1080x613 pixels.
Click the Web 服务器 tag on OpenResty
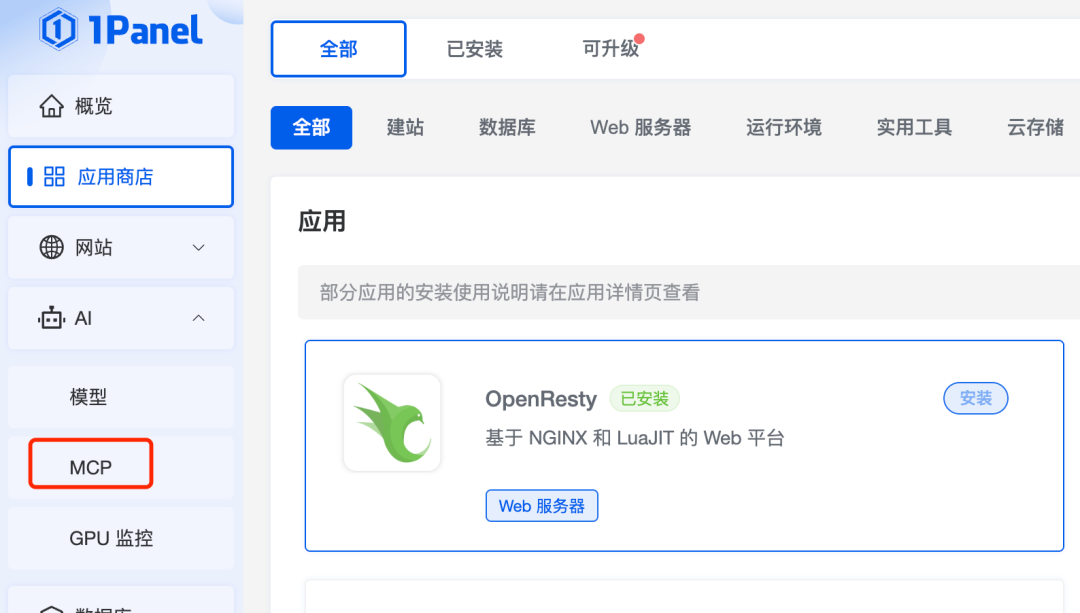tap(541, 506)
